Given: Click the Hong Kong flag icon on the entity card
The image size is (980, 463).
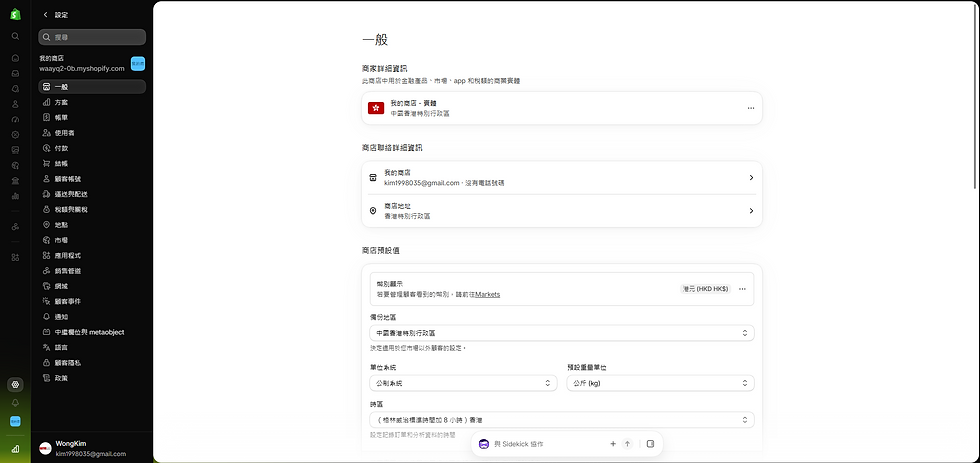Looking at the screenshot, I should click(x=376, y=108).
